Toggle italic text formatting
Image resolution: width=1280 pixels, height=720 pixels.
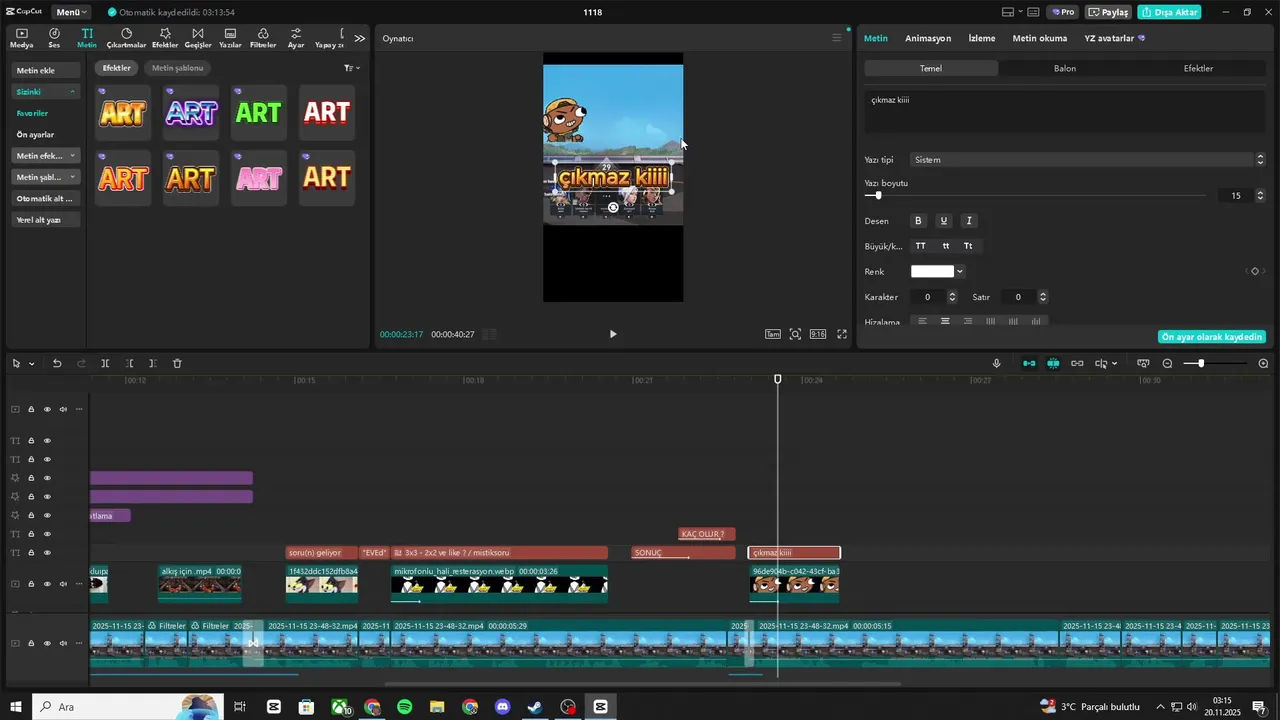[x=968, y=221]
